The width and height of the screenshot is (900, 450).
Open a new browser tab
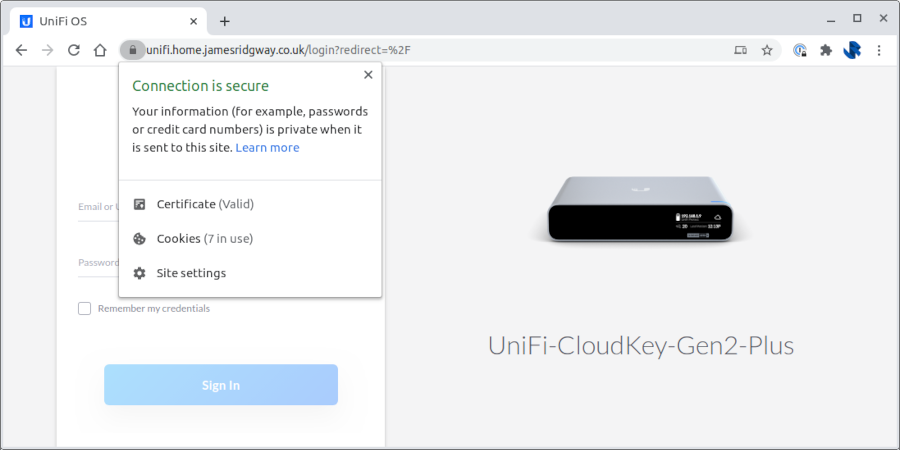225,21
